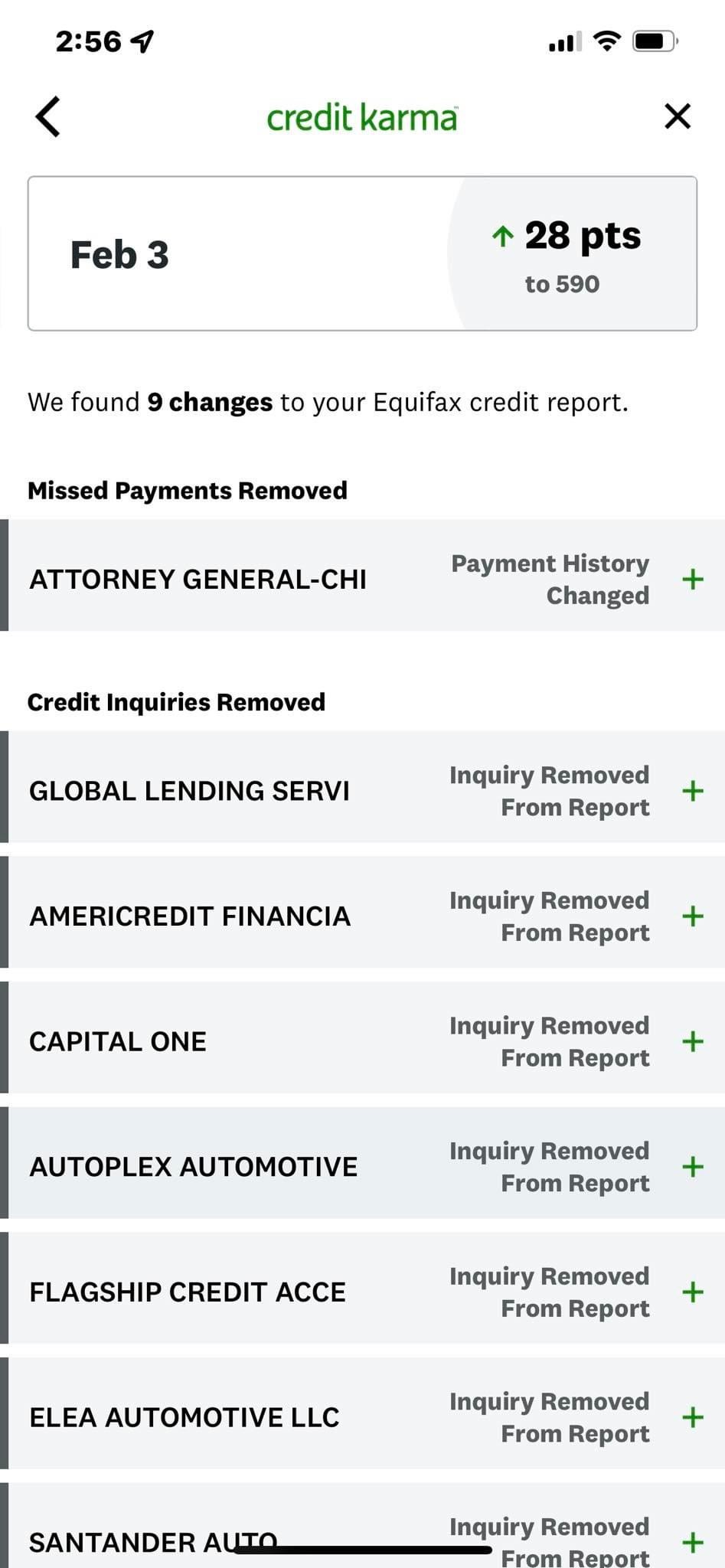Expand ATTORNEY GENERAL-CHI with plus icon
The height and width of the screenshot is (1568, 725).
[693, 579]
